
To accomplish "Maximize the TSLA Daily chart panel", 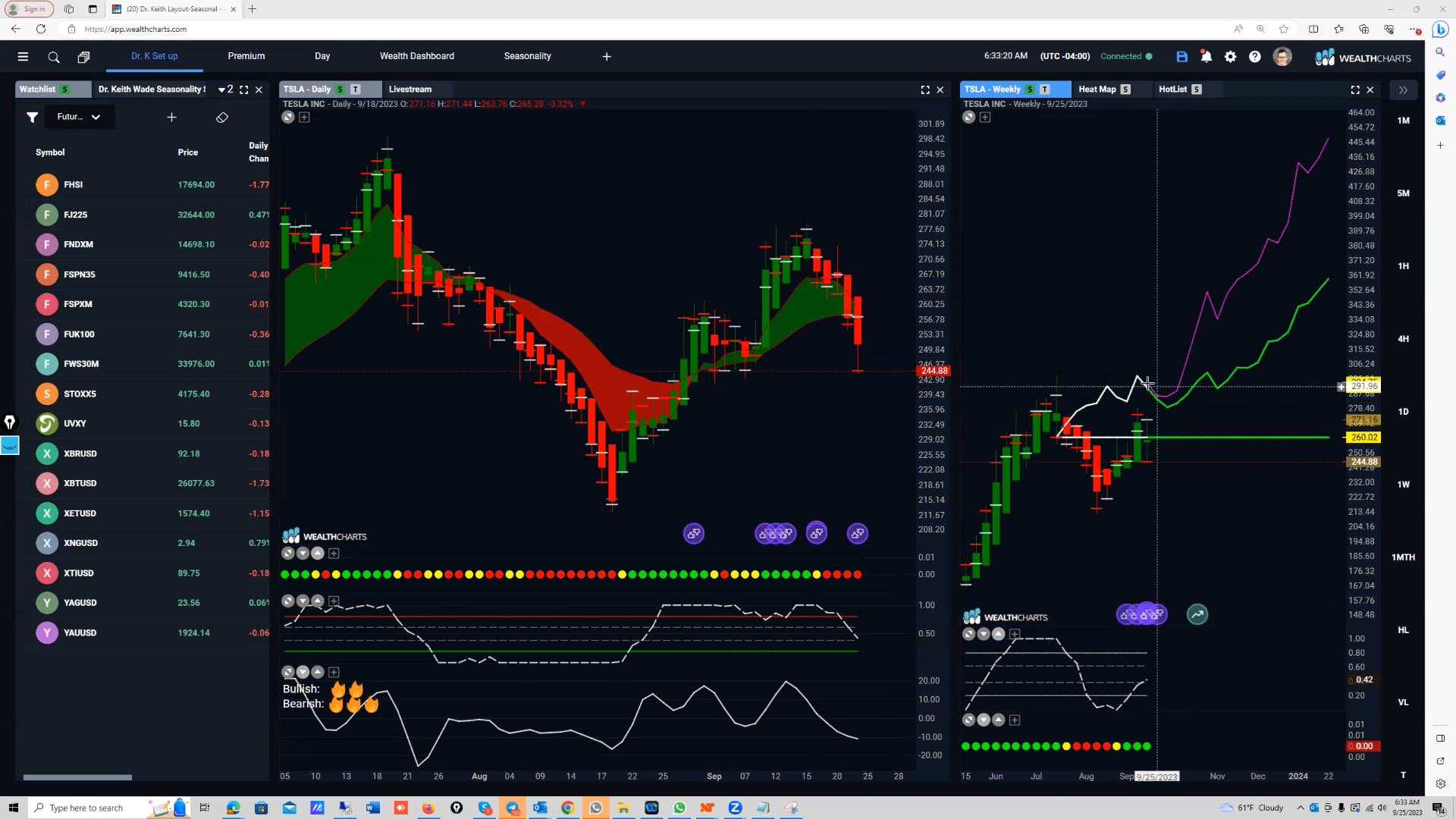I will (x=925, y=89).
